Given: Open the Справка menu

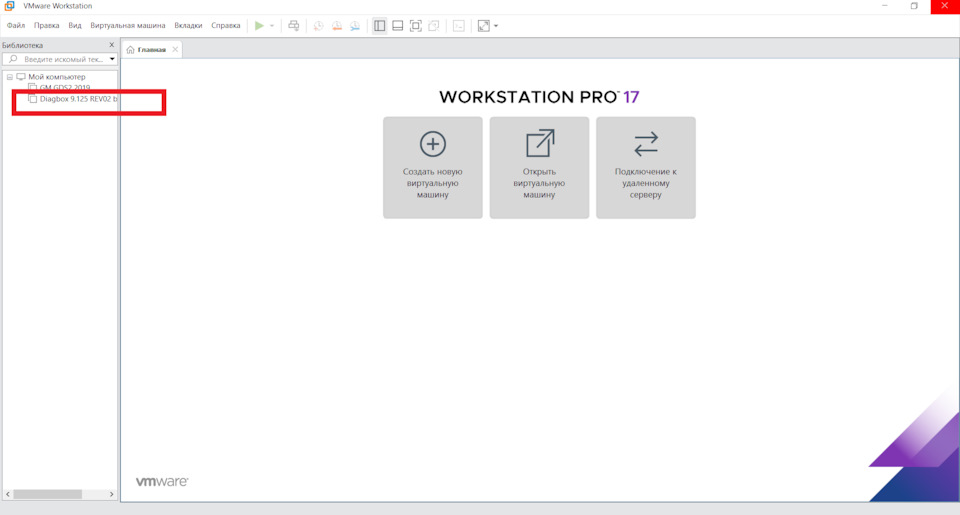Looking at the screenshot, I should click(225, 26).
